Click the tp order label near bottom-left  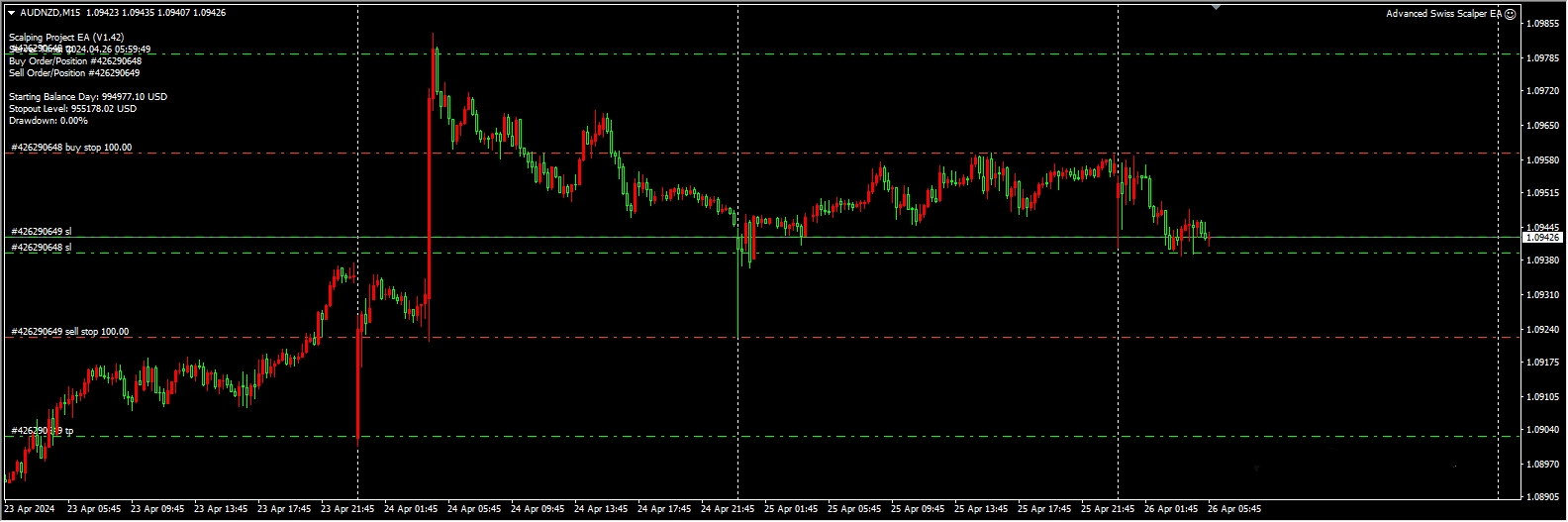click(42, 431)
